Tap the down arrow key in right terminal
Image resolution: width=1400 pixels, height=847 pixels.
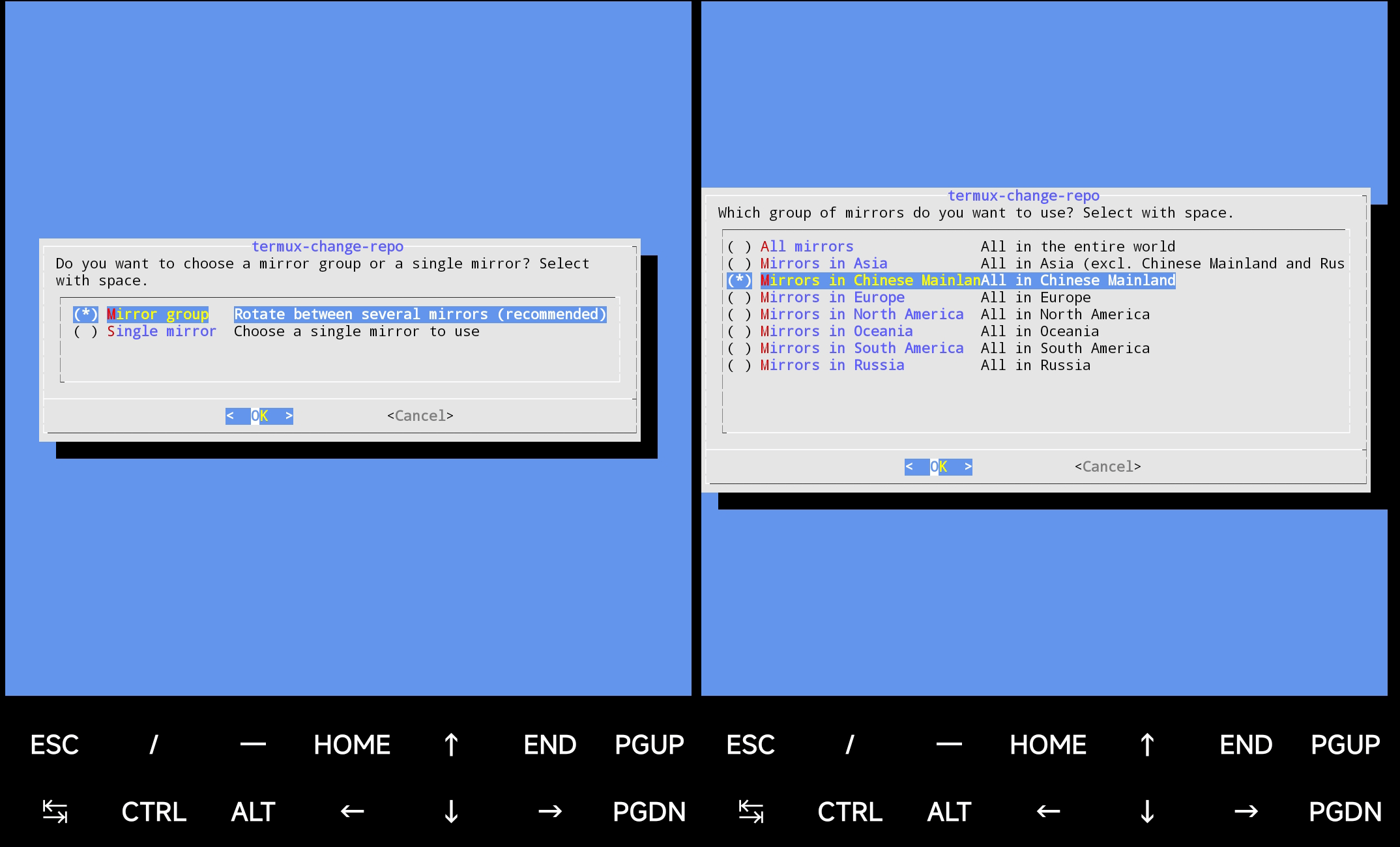click(x=1147, y=812)
